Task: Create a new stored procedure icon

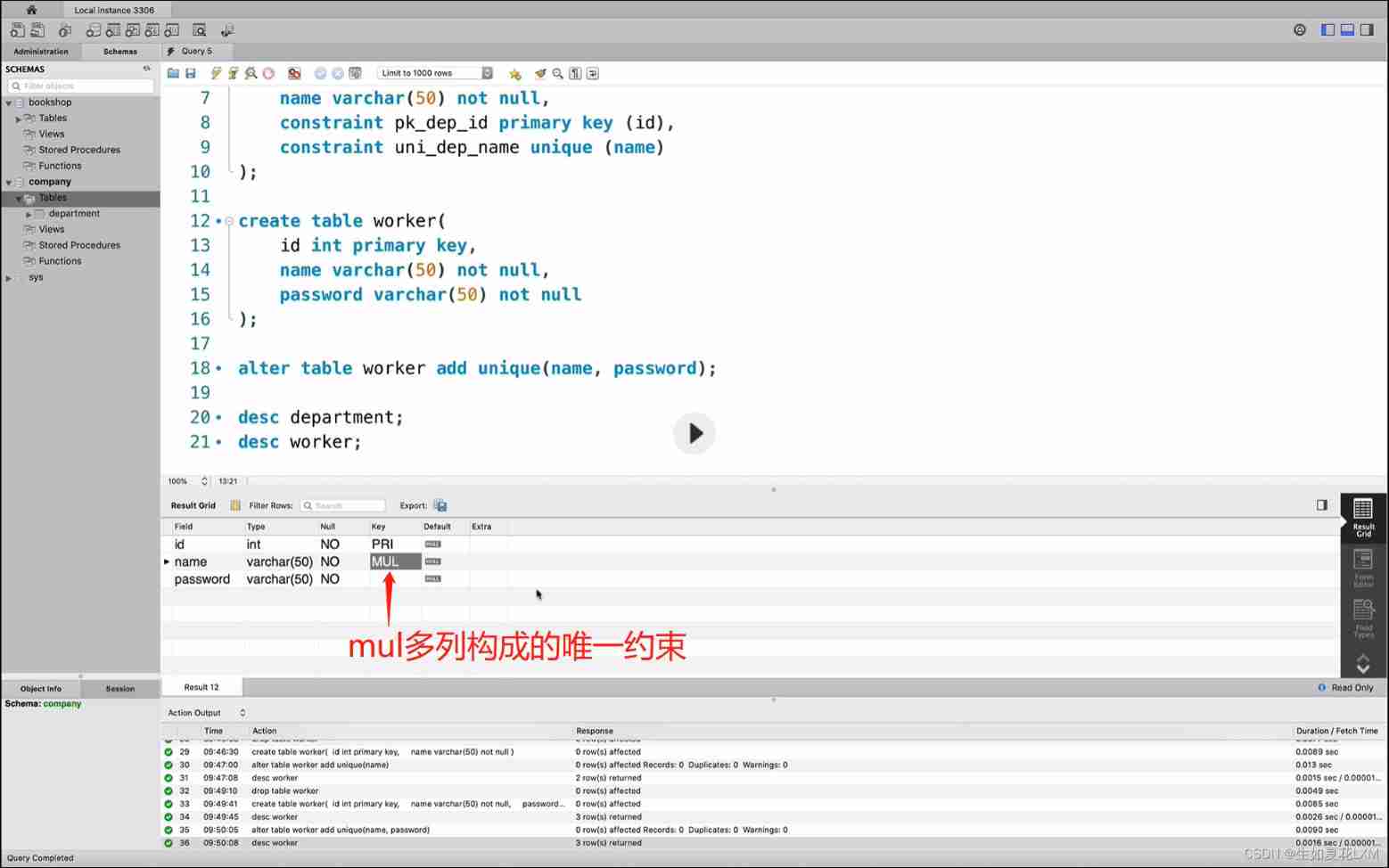Action: (x=152, y=30)
